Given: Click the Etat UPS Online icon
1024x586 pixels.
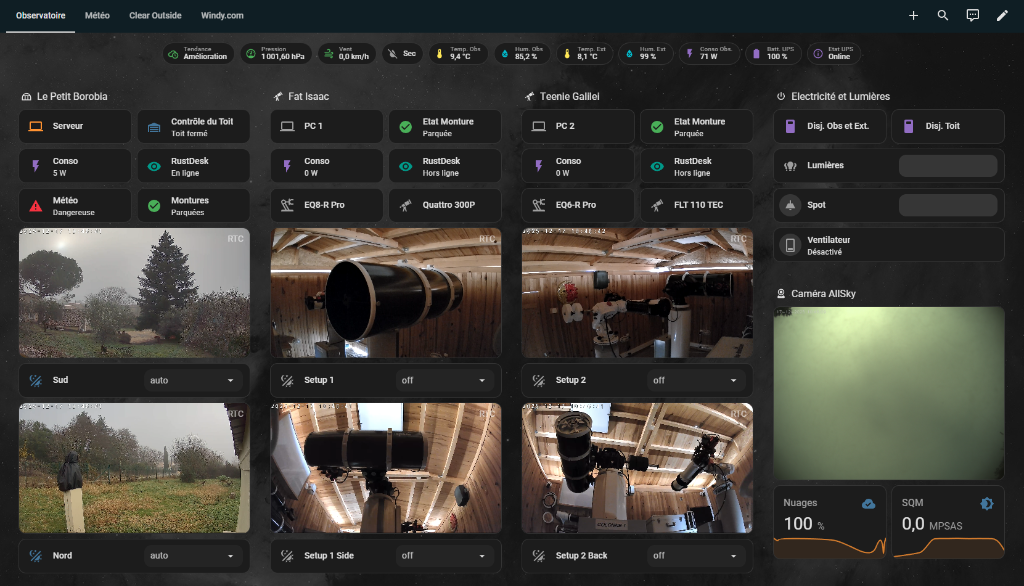Looking at the screenshot, I should [818, 54].
